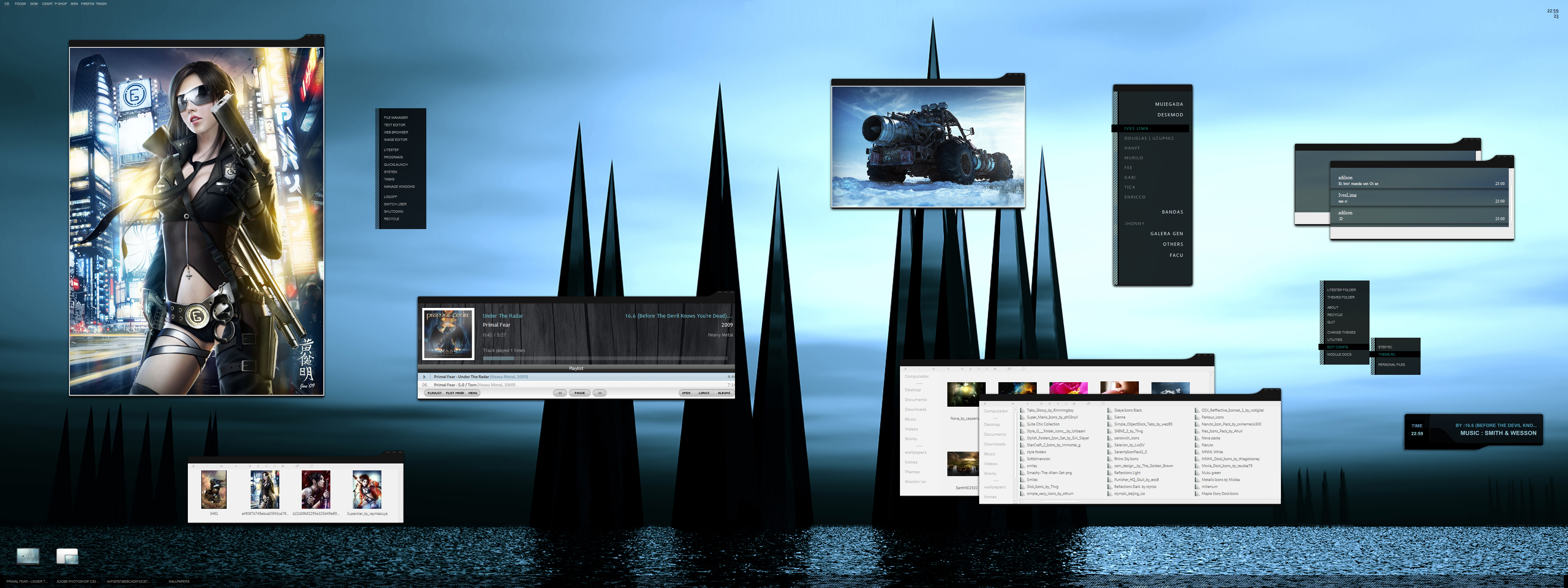Screen dimensions: 1568x588
Task: Select contact IVES LIMA in the messenger list
Action: pyautogui.click(x=1150, y=129)
